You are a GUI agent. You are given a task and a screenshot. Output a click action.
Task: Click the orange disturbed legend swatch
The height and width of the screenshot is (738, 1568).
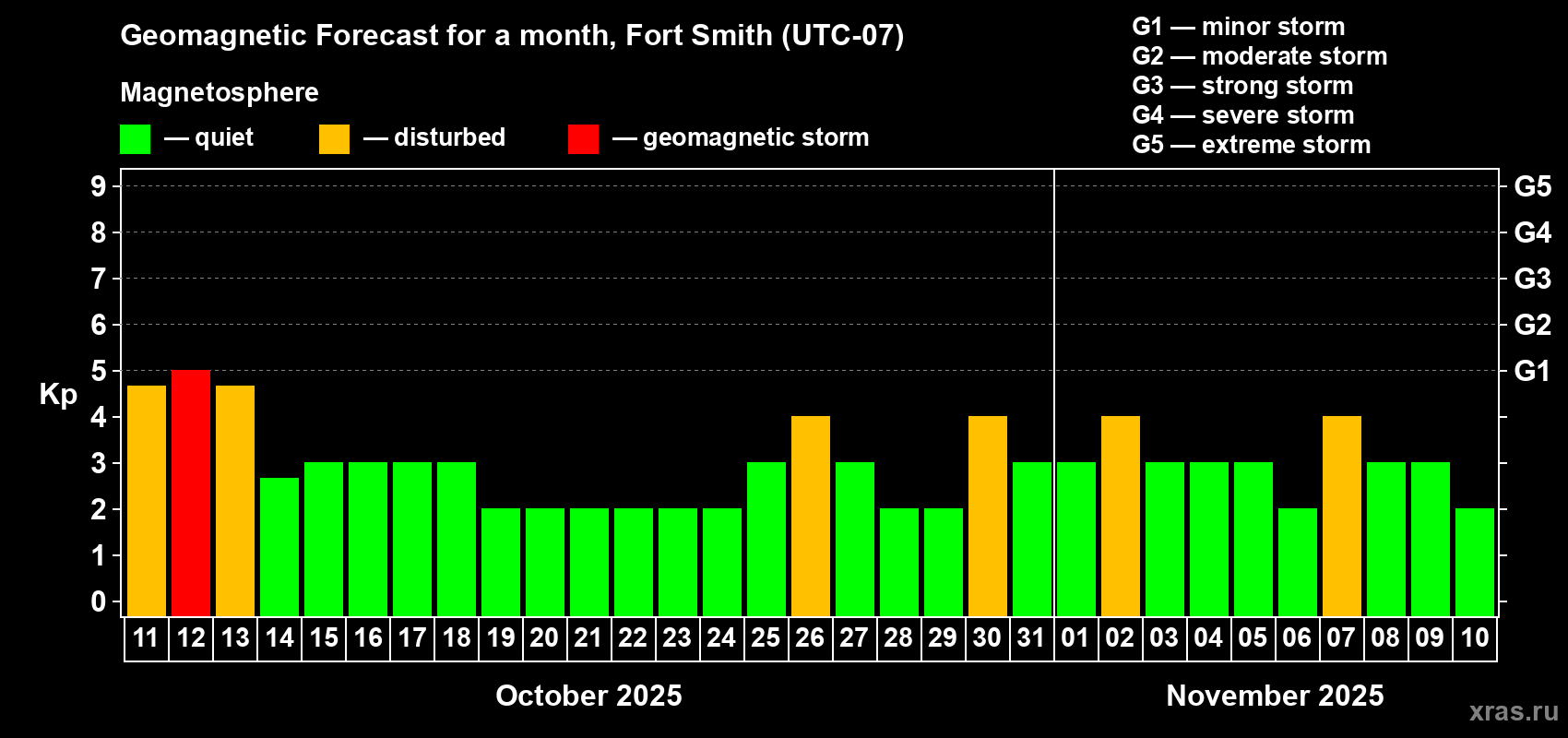(334, 139)
